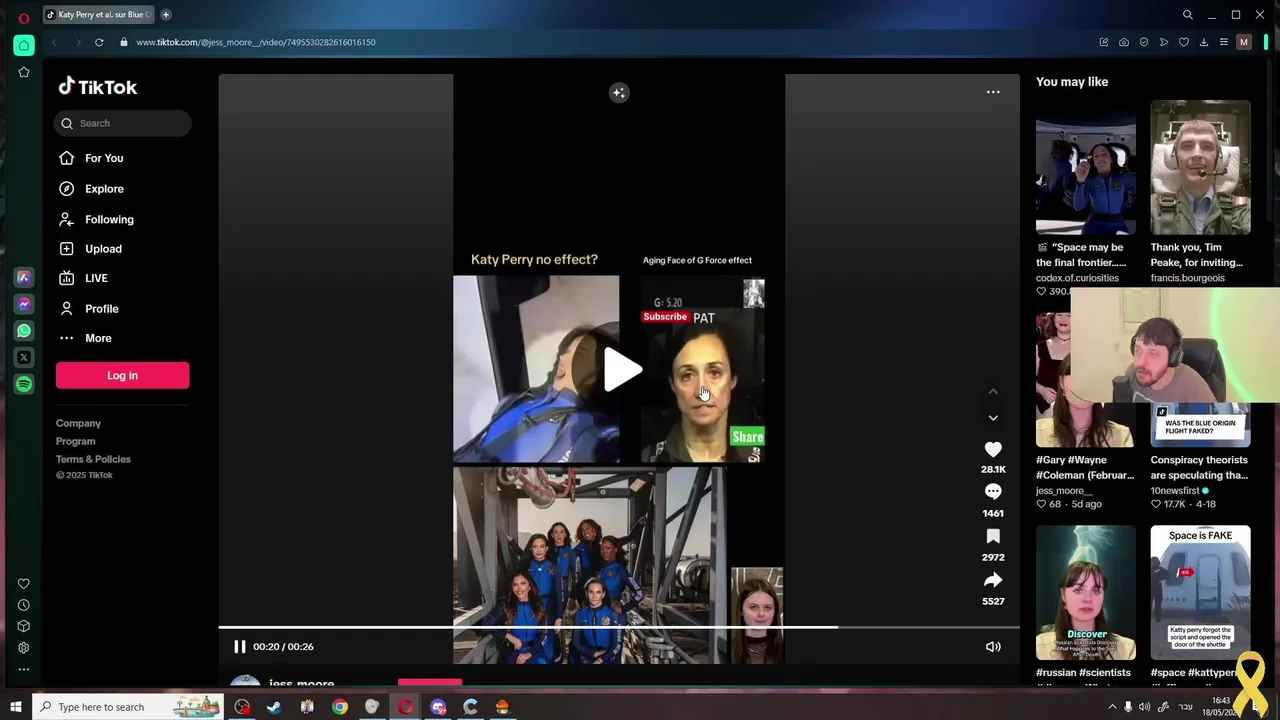Expand the Program footer section

(75, 441)
